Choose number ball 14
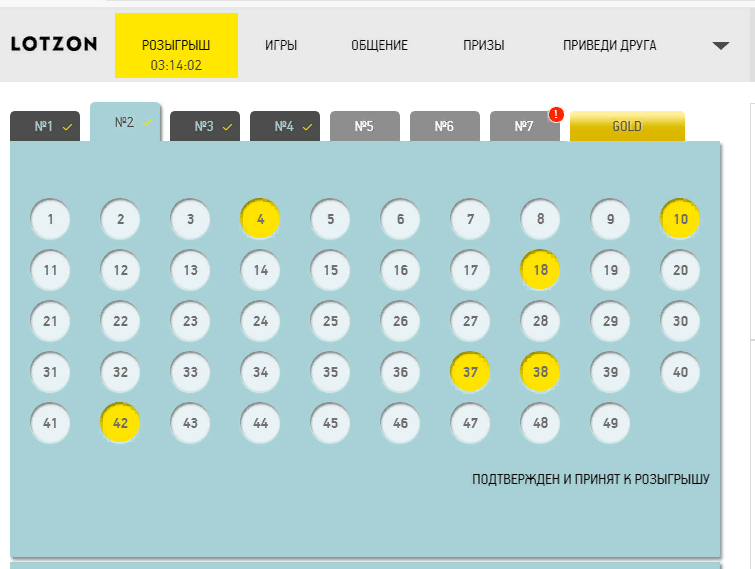Viewport: 755px width, 569px height. 260,270
